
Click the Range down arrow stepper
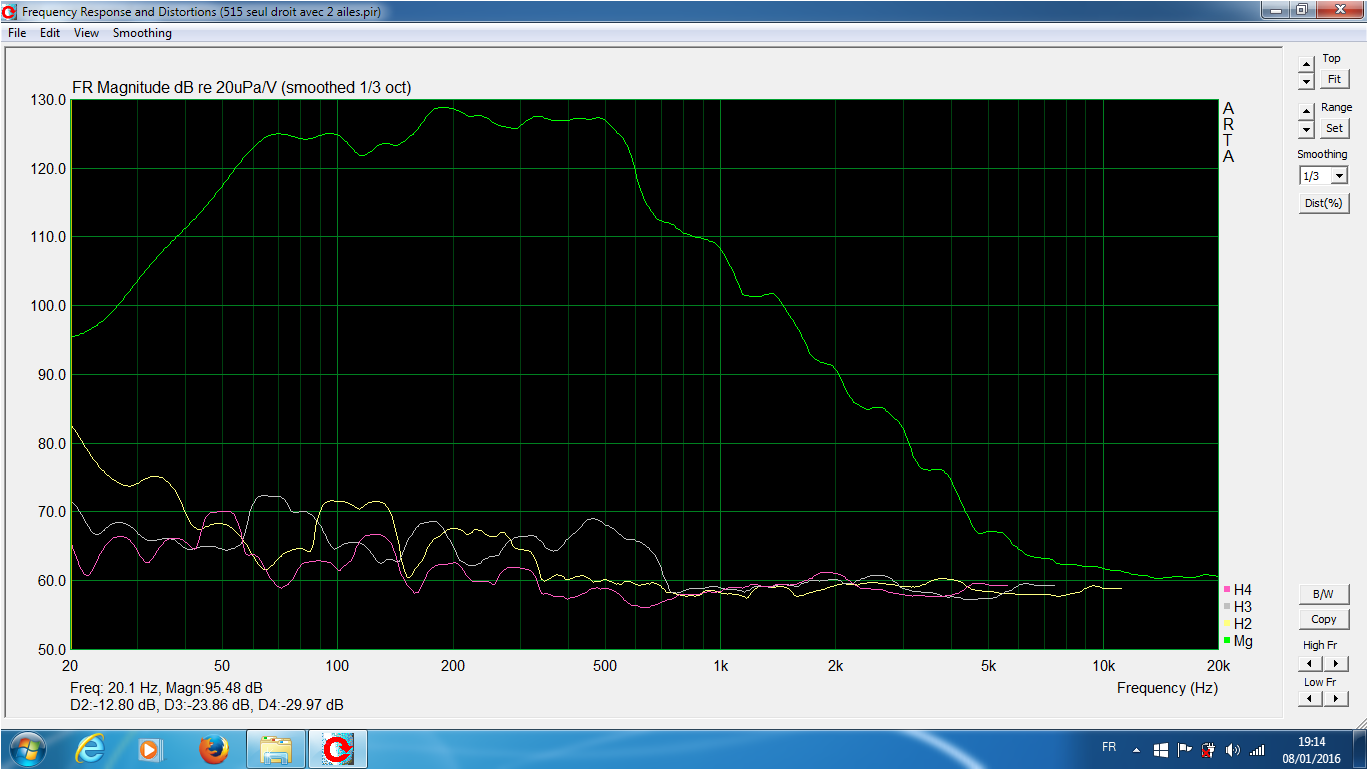coord(1306,130)
